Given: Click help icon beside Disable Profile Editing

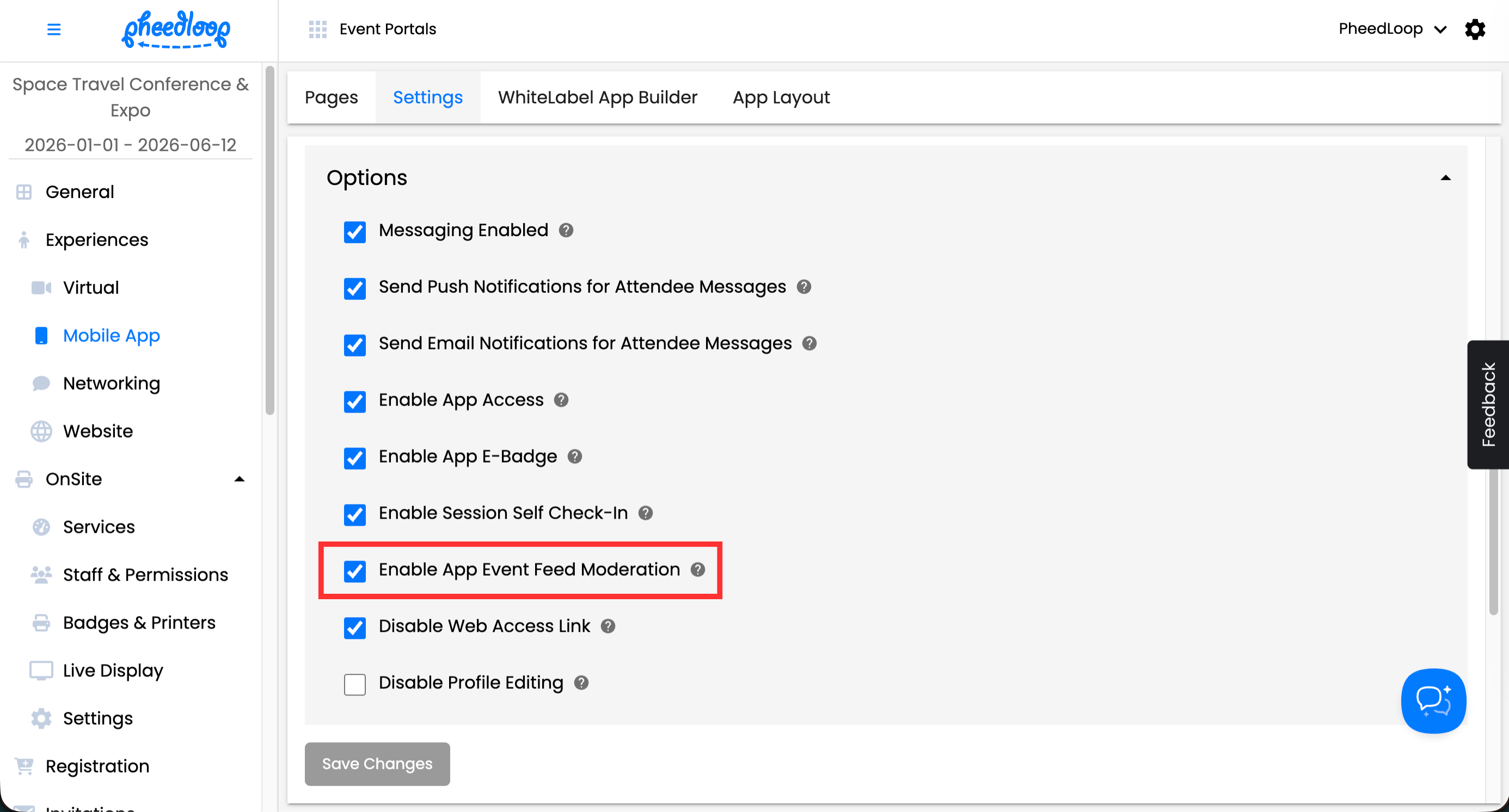Looking at the screenshot, I should (x=581, y=682).
